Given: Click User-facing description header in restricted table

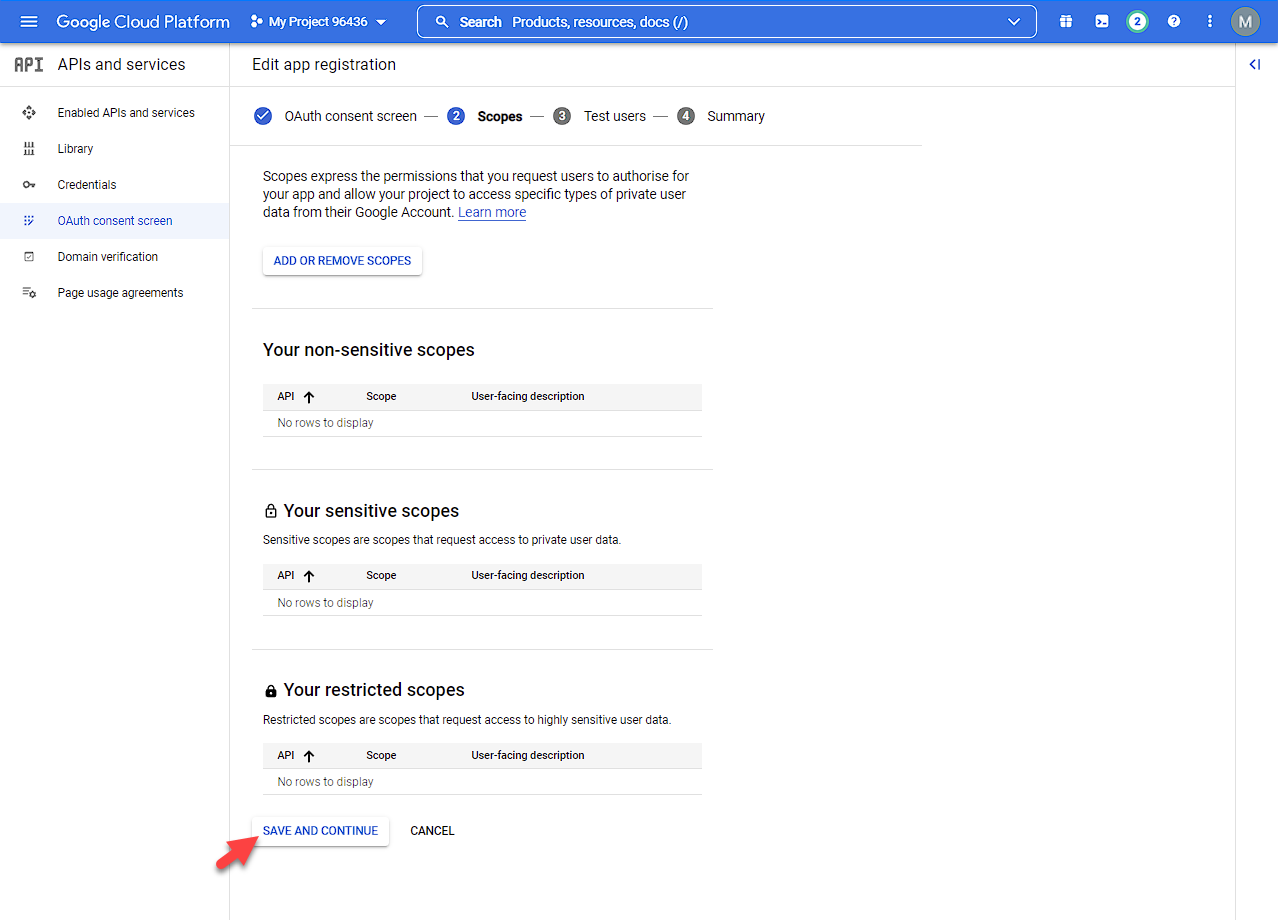Looking at the screenshot, I should (x=528, y=756).
